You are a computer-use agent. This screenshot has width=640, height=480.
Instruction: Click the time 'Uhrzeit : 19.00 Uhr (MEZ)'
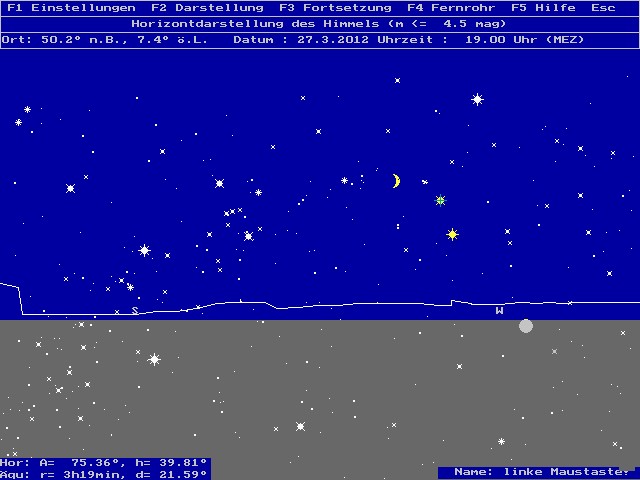click(x=481, y=40)
